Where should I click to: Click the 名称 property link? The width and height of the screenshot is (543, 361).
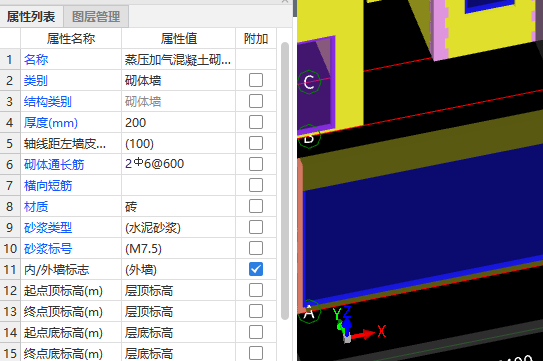(36, 60)
